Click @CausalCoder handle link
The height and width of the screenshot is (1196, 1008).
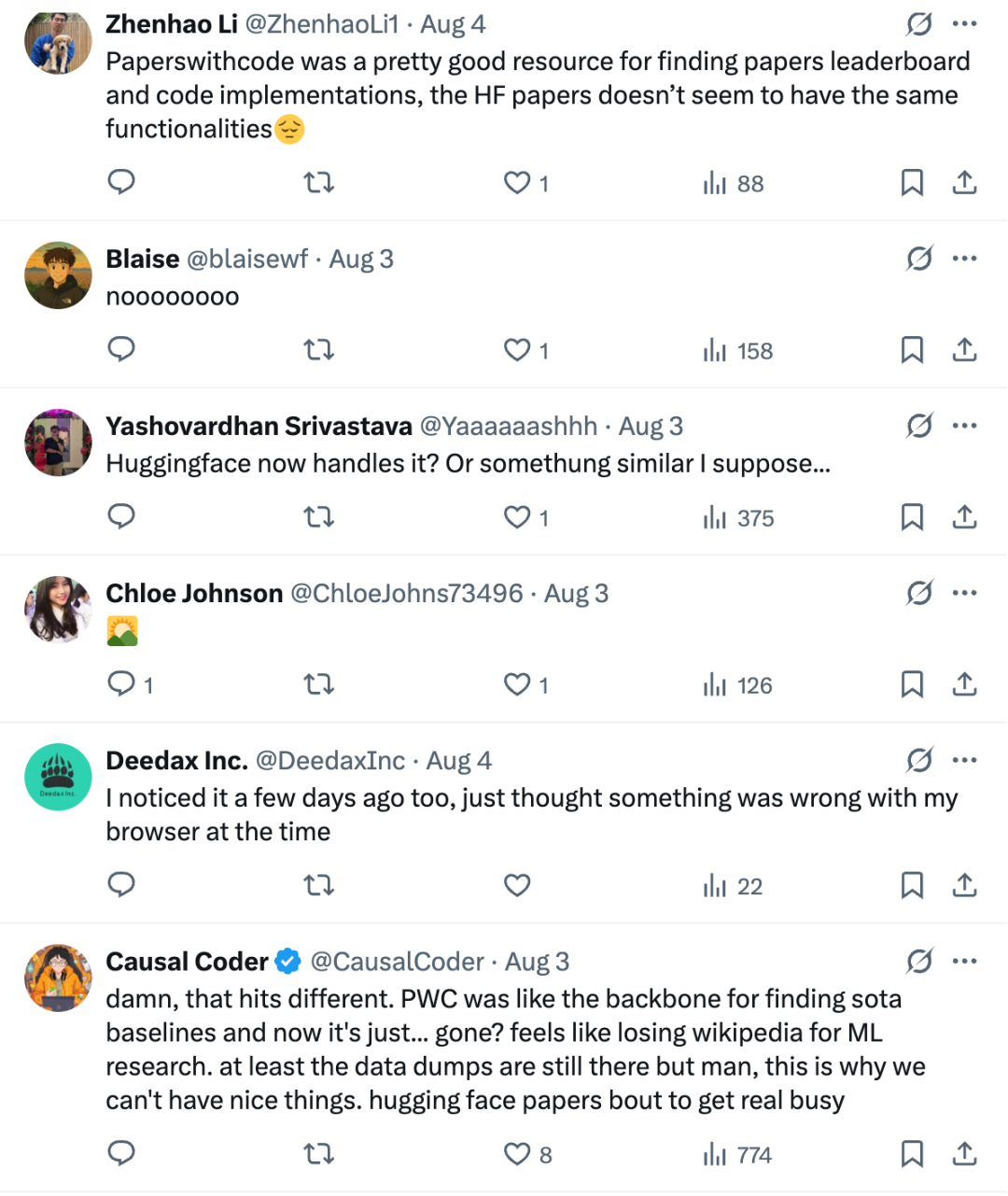tap(397, 962)
